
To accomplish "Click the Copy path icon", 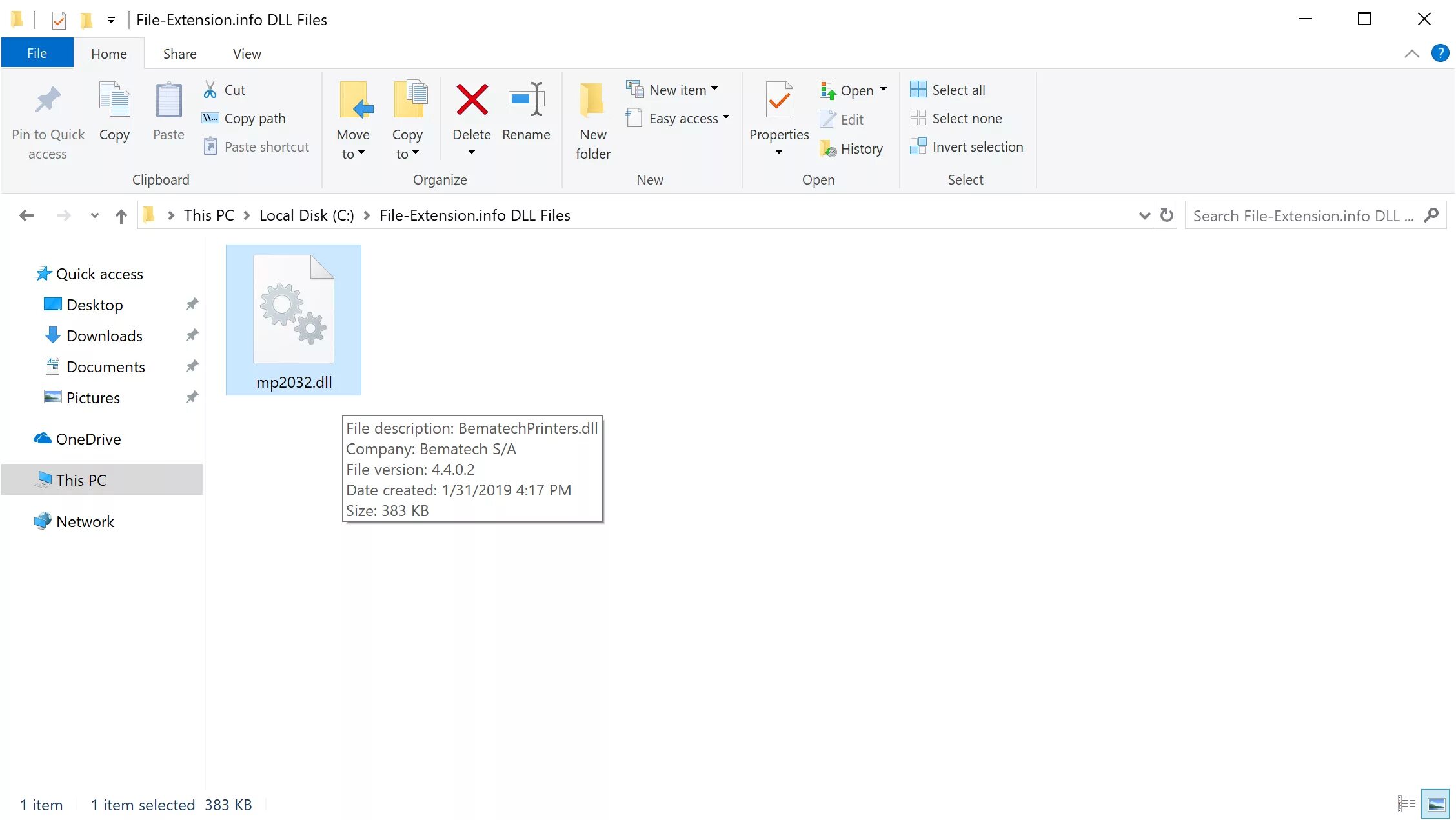I will (x=210, y=118).
